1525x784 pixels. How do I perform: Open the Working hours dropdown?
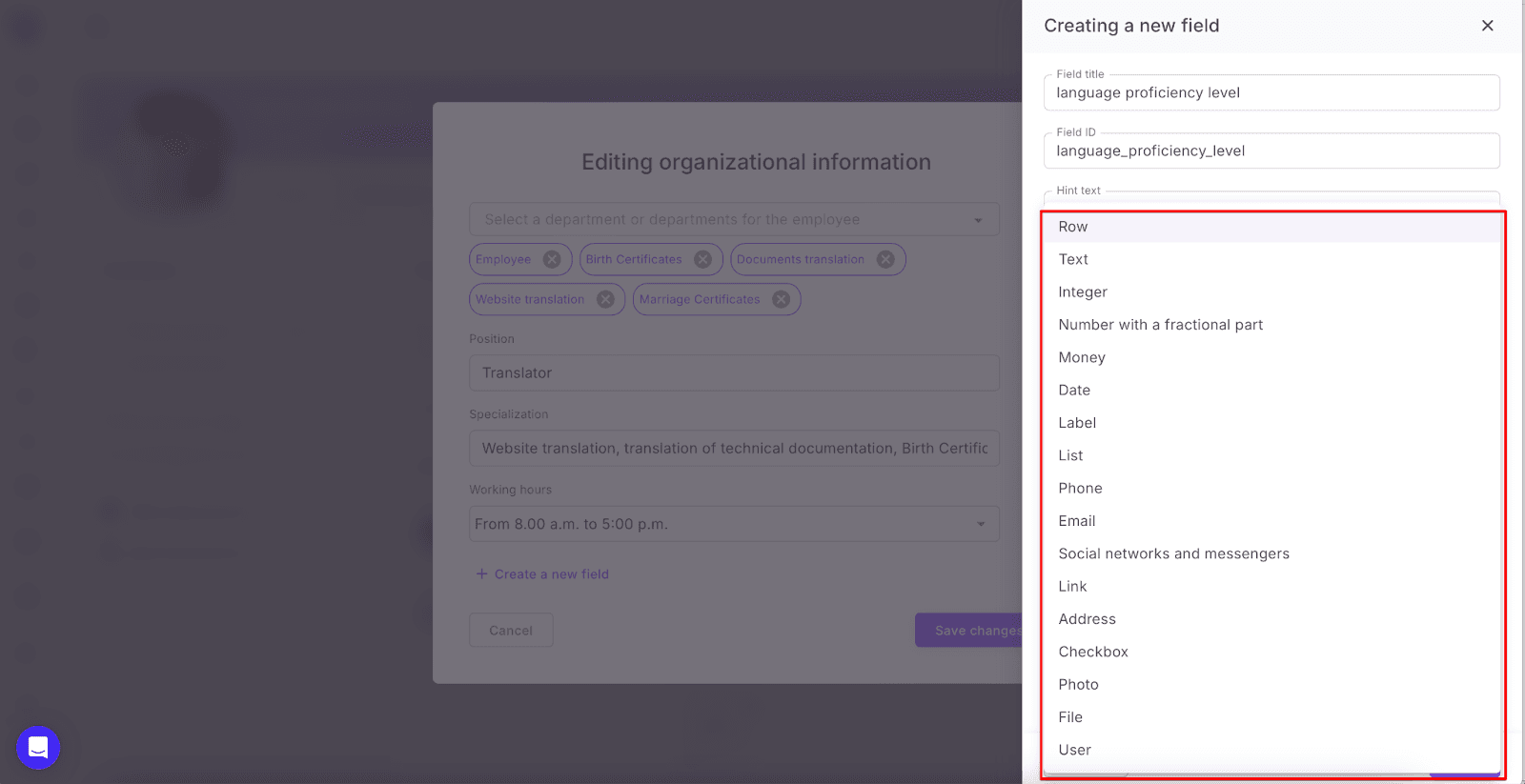click(980, 524)
